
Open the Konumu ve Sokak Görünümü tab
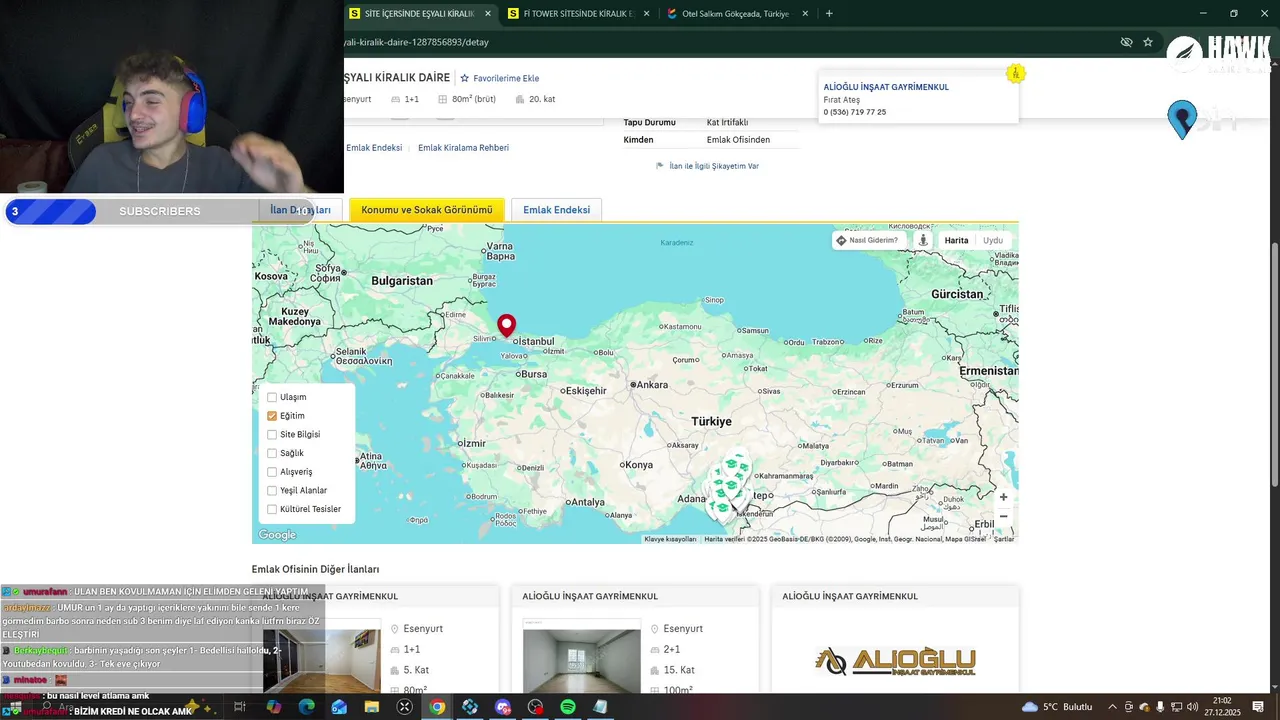point(427,210)
